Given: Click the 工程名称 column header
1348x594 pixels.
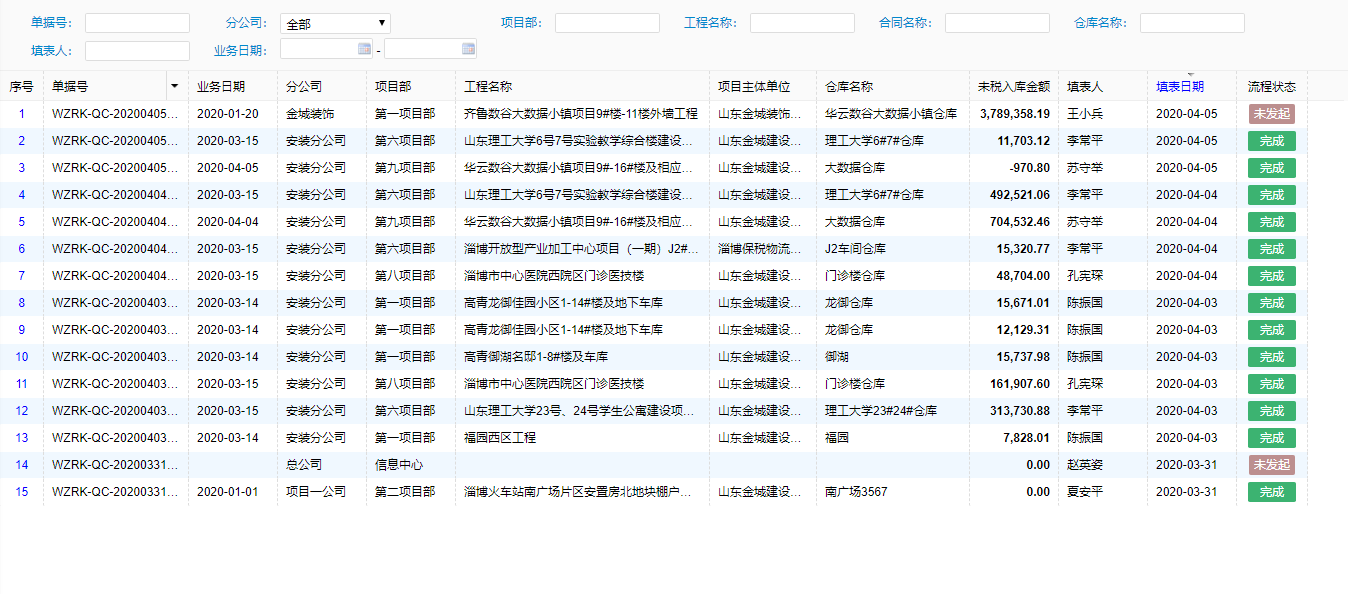Looking at the screenshot, I should coord(488,87).
